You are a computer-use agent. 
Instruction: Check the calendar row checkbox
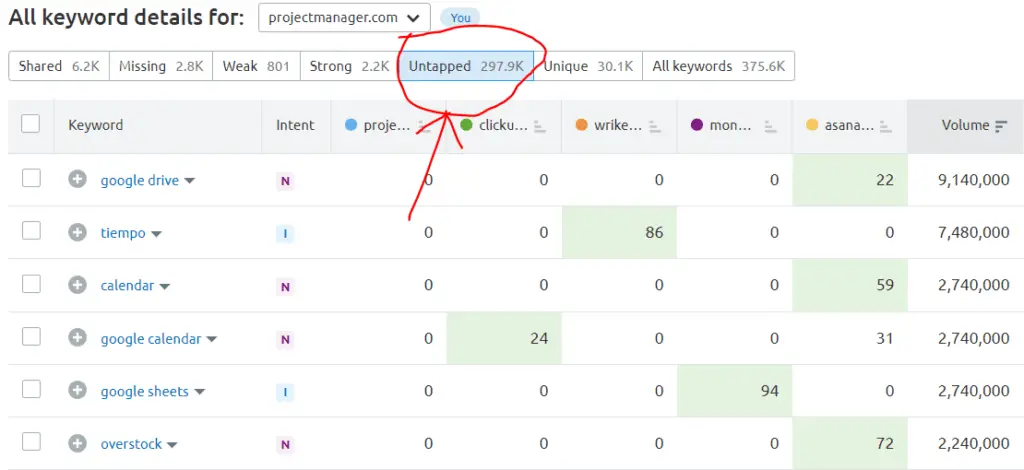tap(31, 284)
